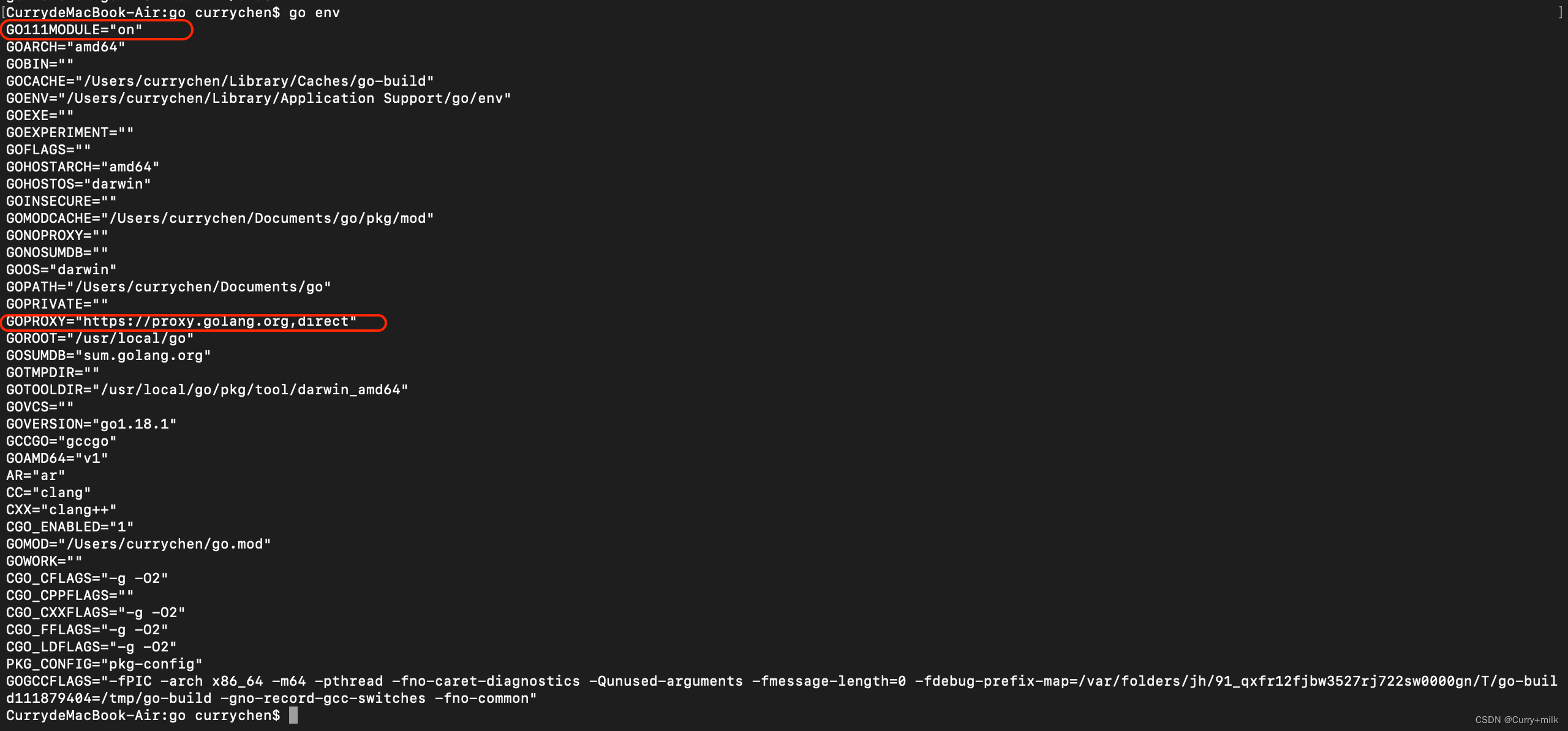
Task: Click the terminal cursor block at the prompt
Action: point(293,714)
